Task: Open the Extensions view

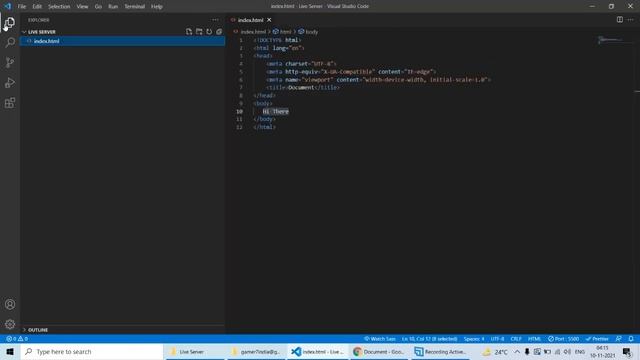Action: coord(10,103)
